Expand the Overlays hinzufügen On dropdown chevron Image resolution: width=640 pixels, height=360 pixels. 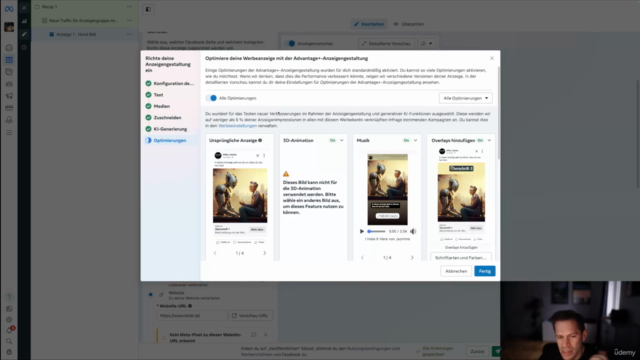point(489,140)
